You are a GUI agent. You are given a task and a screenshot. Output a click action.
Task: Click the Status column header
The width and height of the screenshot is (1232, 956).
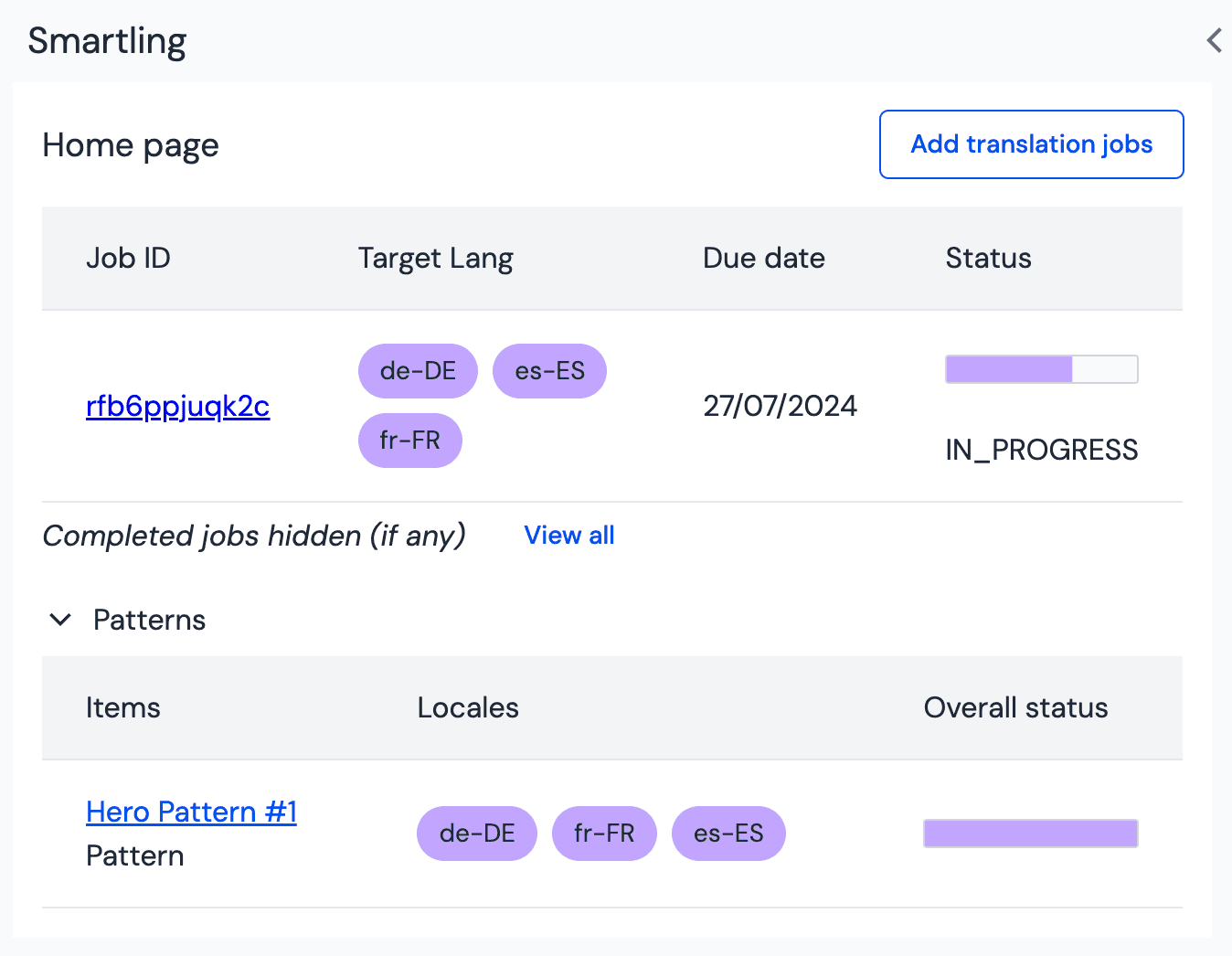pos(989,259)
